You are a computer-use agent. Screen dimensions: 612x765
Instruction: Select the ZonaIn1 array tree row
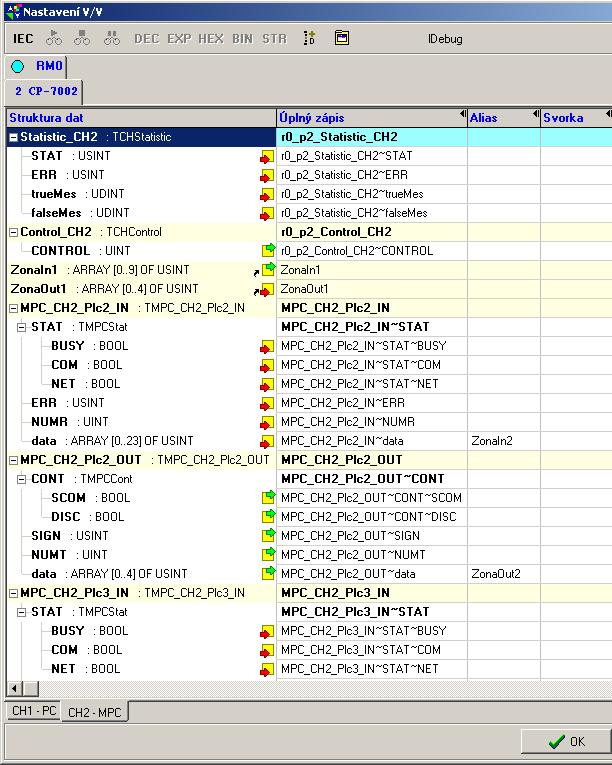tap(141, 270)
